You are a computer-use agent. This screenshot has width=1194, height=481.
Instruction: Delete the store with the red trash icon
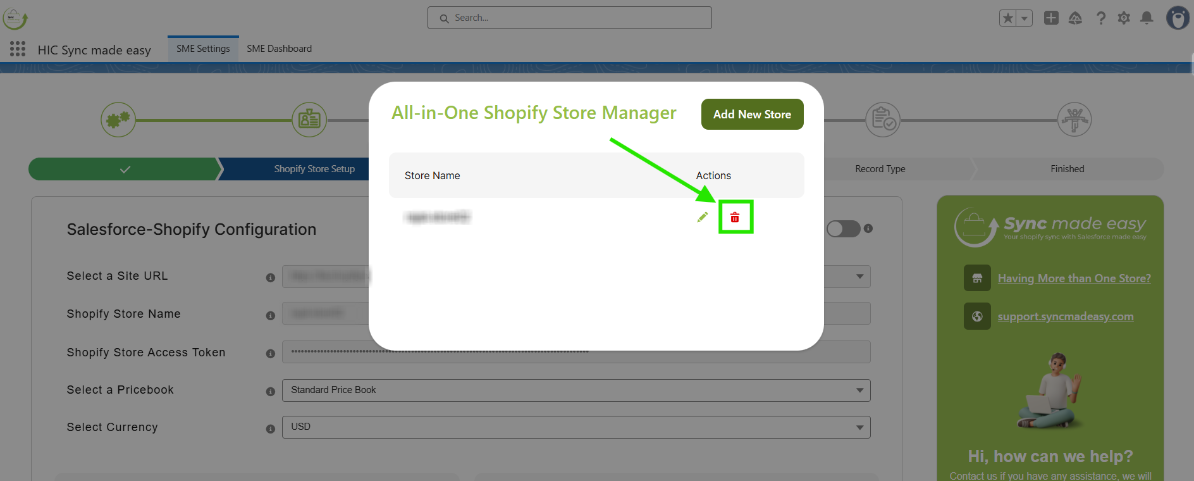tap(735, 218)
